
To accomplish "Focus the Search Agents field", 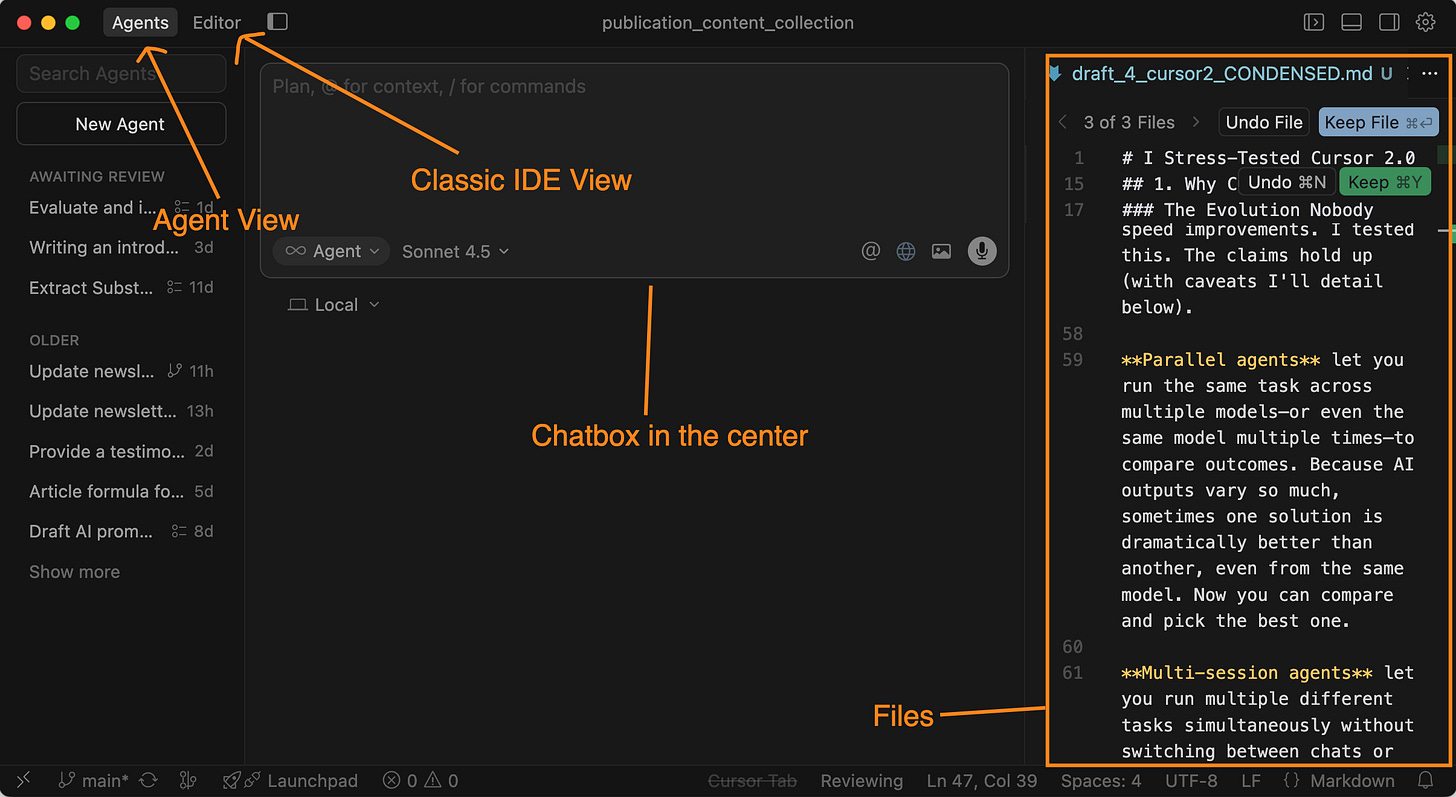I will point(121,73).
